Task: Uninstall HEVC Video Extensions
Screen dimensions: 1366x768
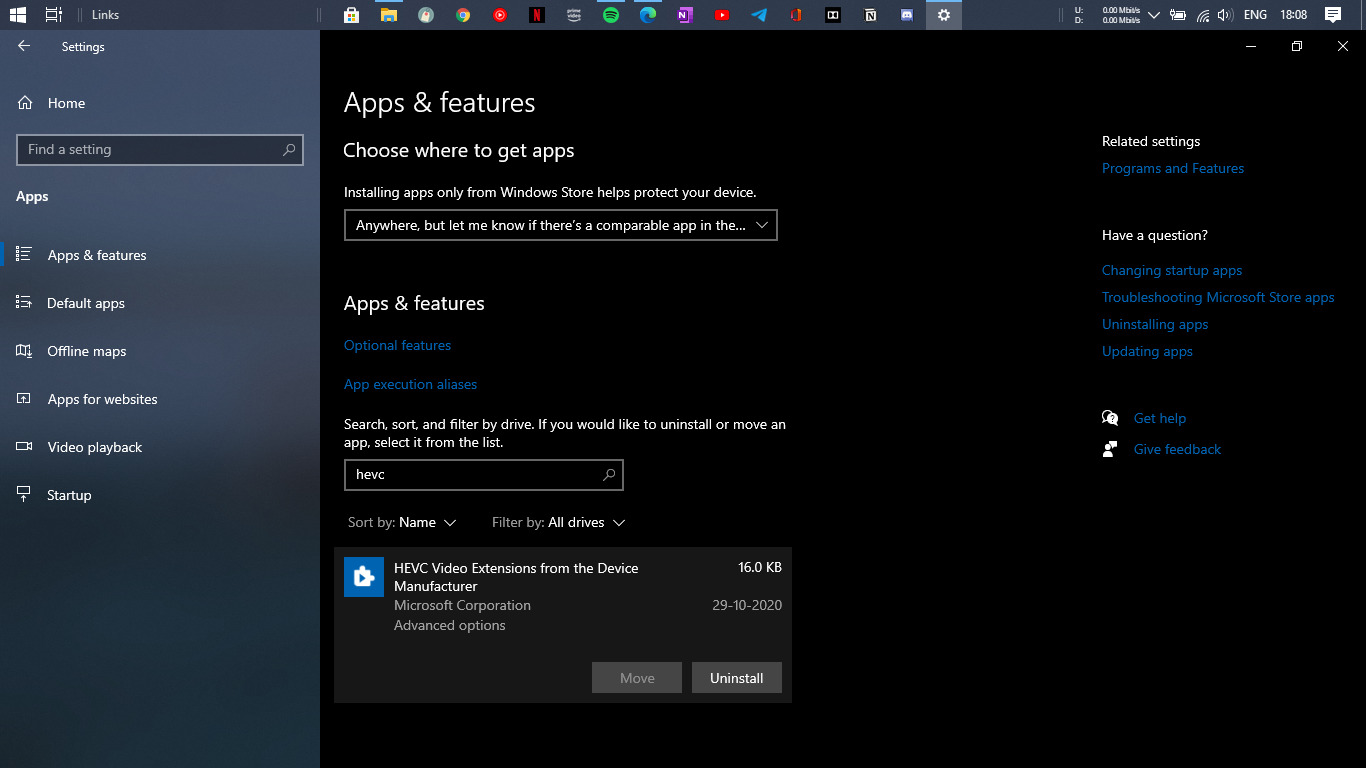Action: 737,677
